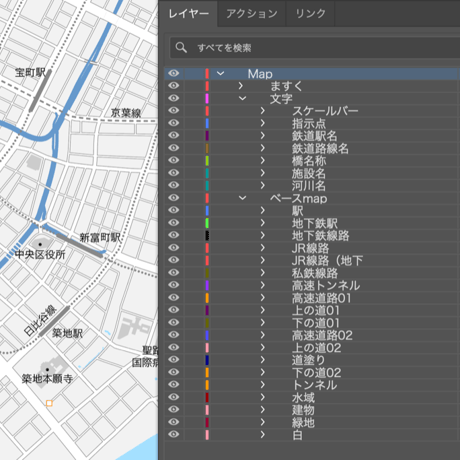The width and height of the screenshot is (460, 460).
Task: Select the 河川名 layer name
Action: (x=309, y=186)
